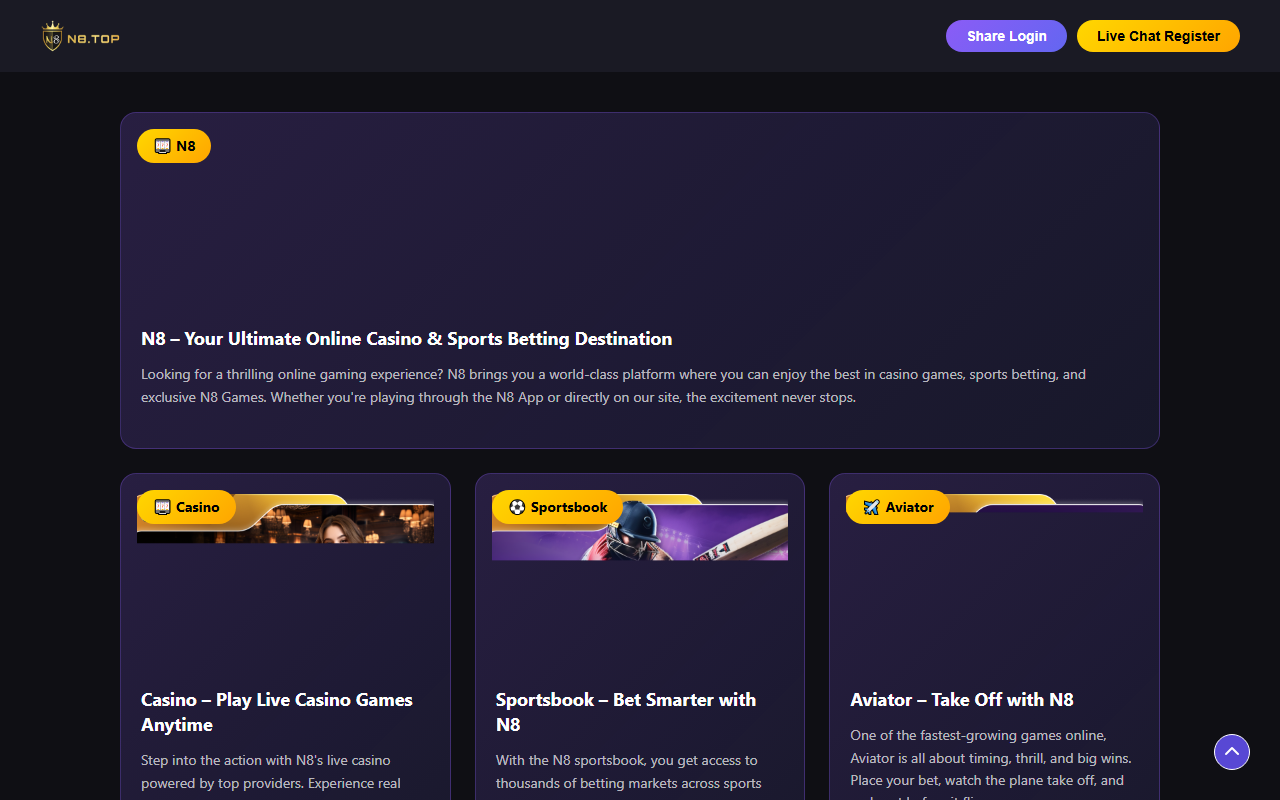Viewport: 1280px width, 800px height.
Task: Click the scroll-to-top arrow button
Action: pyautogui.click(x=1232, y=752)
